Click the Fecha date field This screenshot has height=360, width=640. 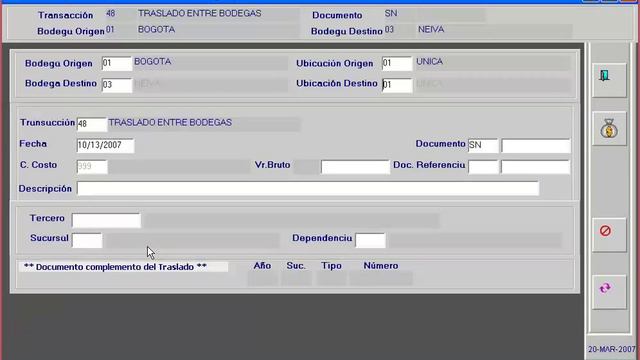(105, 146)
